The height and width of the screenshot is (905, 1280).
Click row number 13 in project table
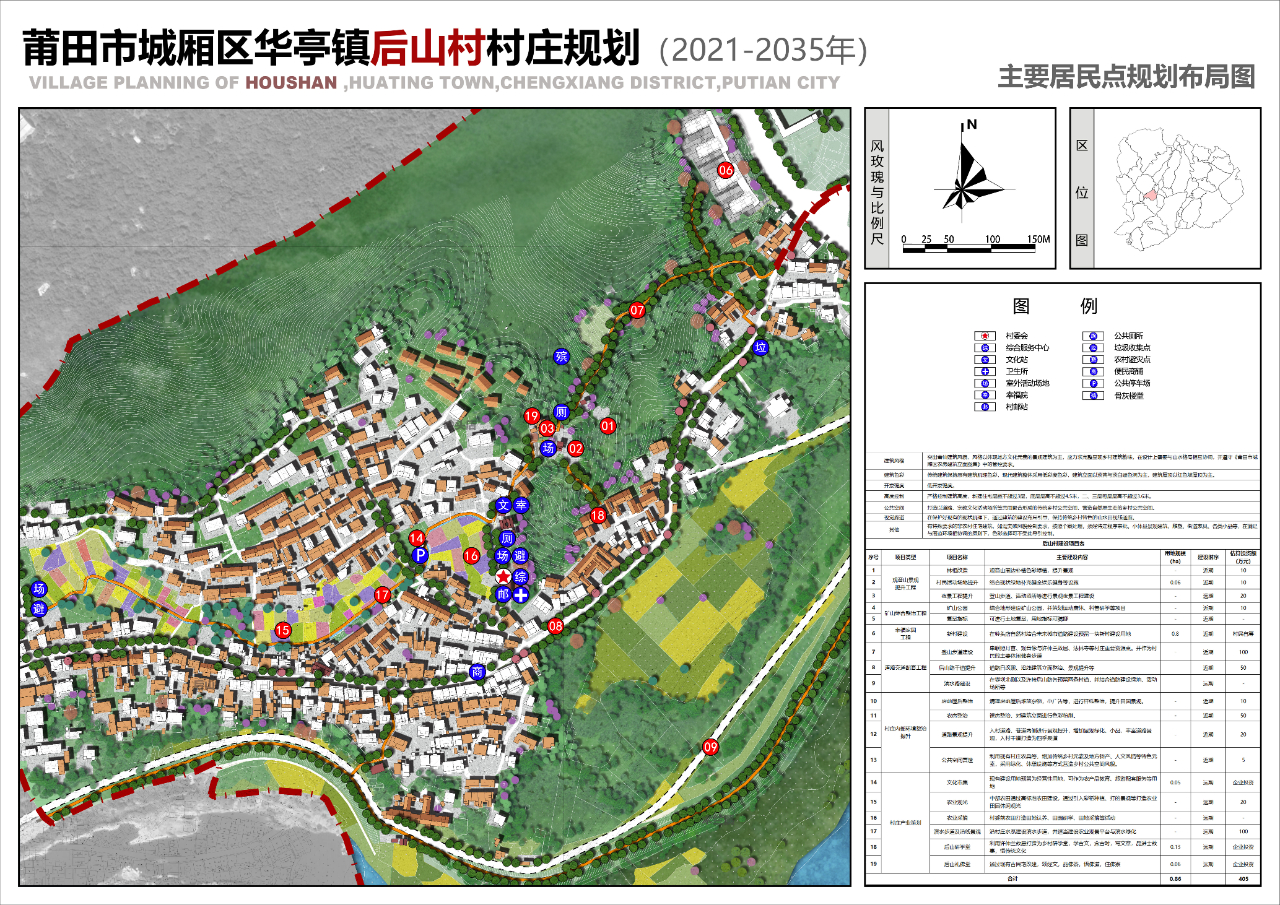(872, 758)
